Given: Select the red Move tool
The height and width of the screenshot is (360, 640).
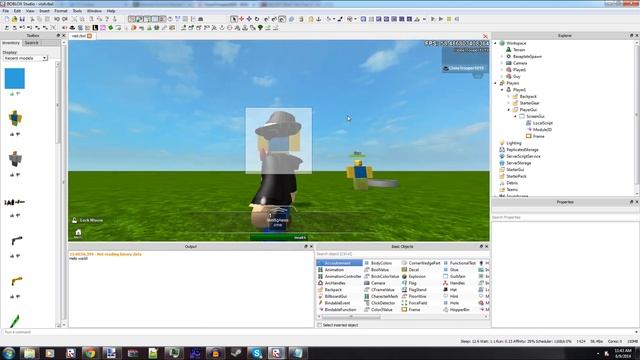Looking at the screenshot, I should [241, 19].
